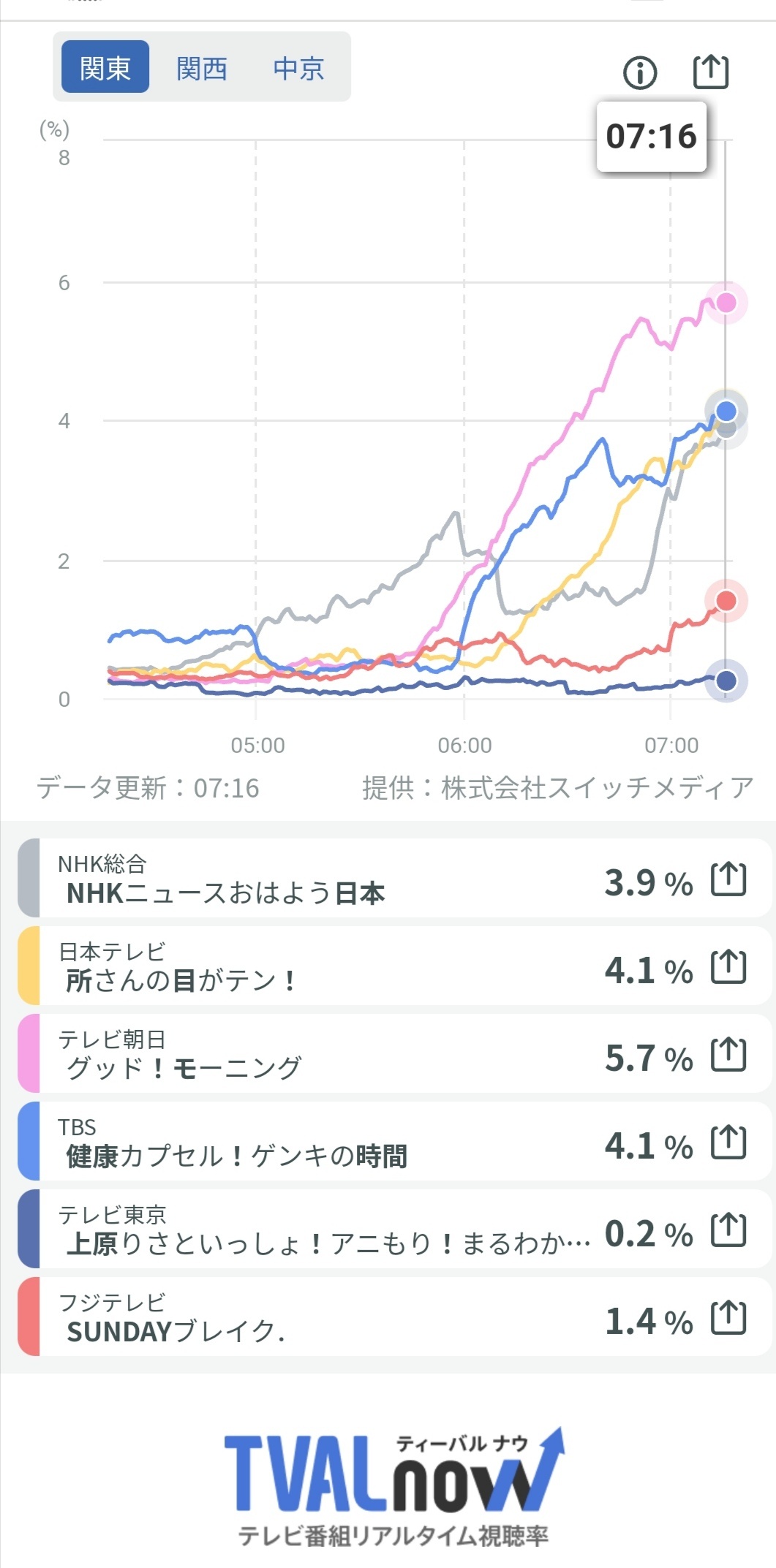Share the テレビ朝日 rating row
The image size is (776, 1568).
click(728, 1054)
